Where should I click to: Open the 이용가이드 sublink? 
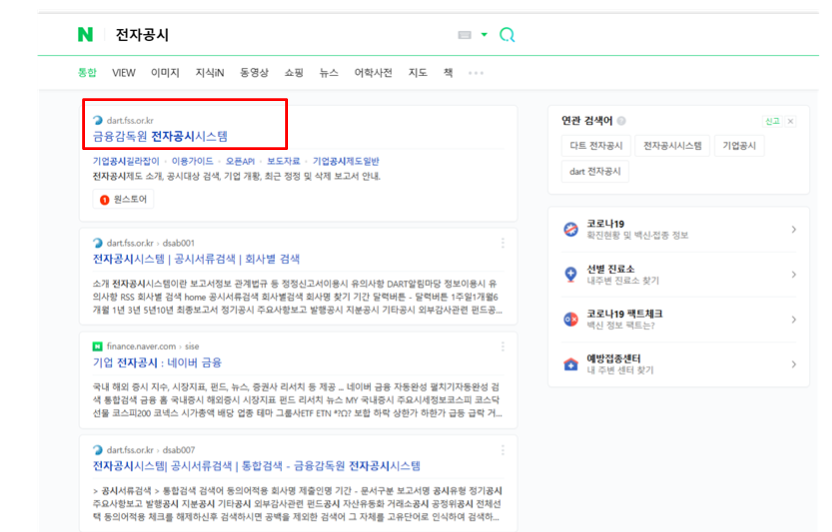(192, 161)
